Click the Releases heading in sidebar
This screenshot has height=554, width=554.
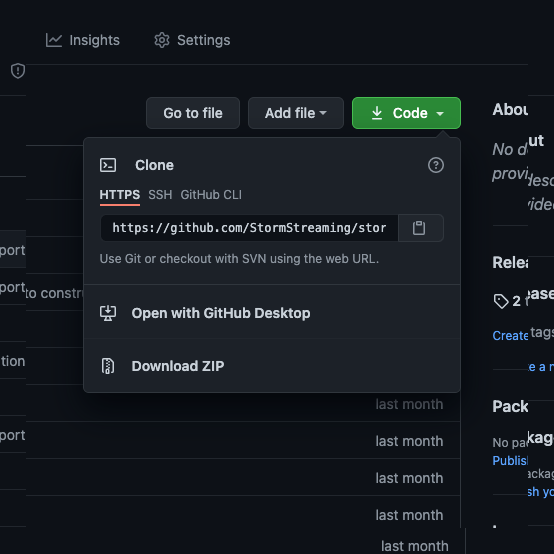coord(510,263)
